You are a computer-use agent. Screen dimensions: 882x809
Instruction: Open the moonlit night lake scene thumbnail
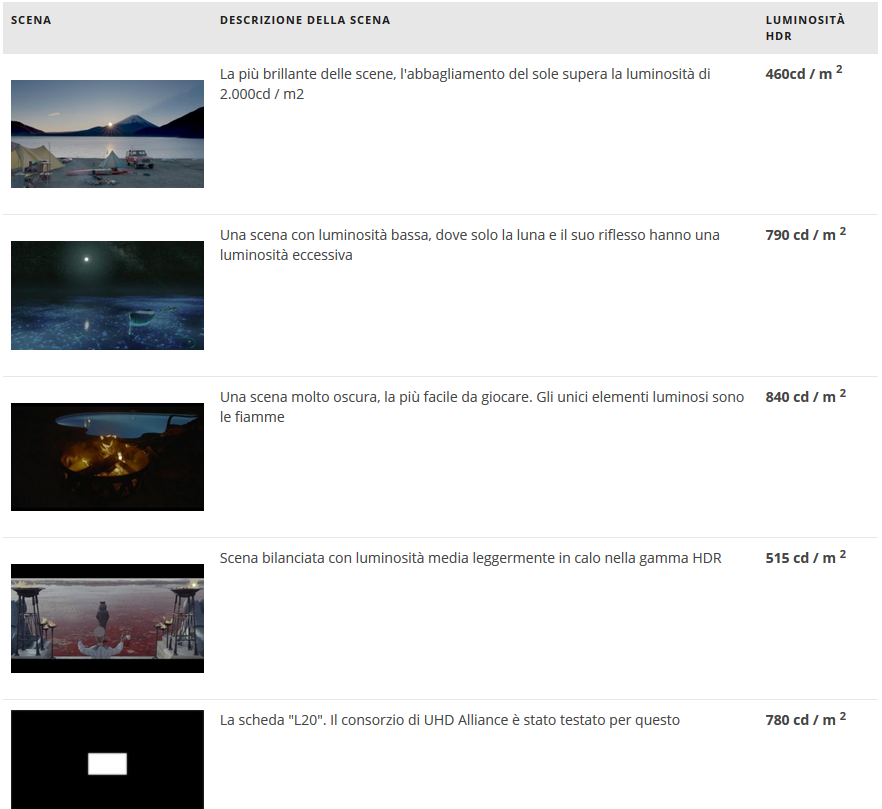107,295
